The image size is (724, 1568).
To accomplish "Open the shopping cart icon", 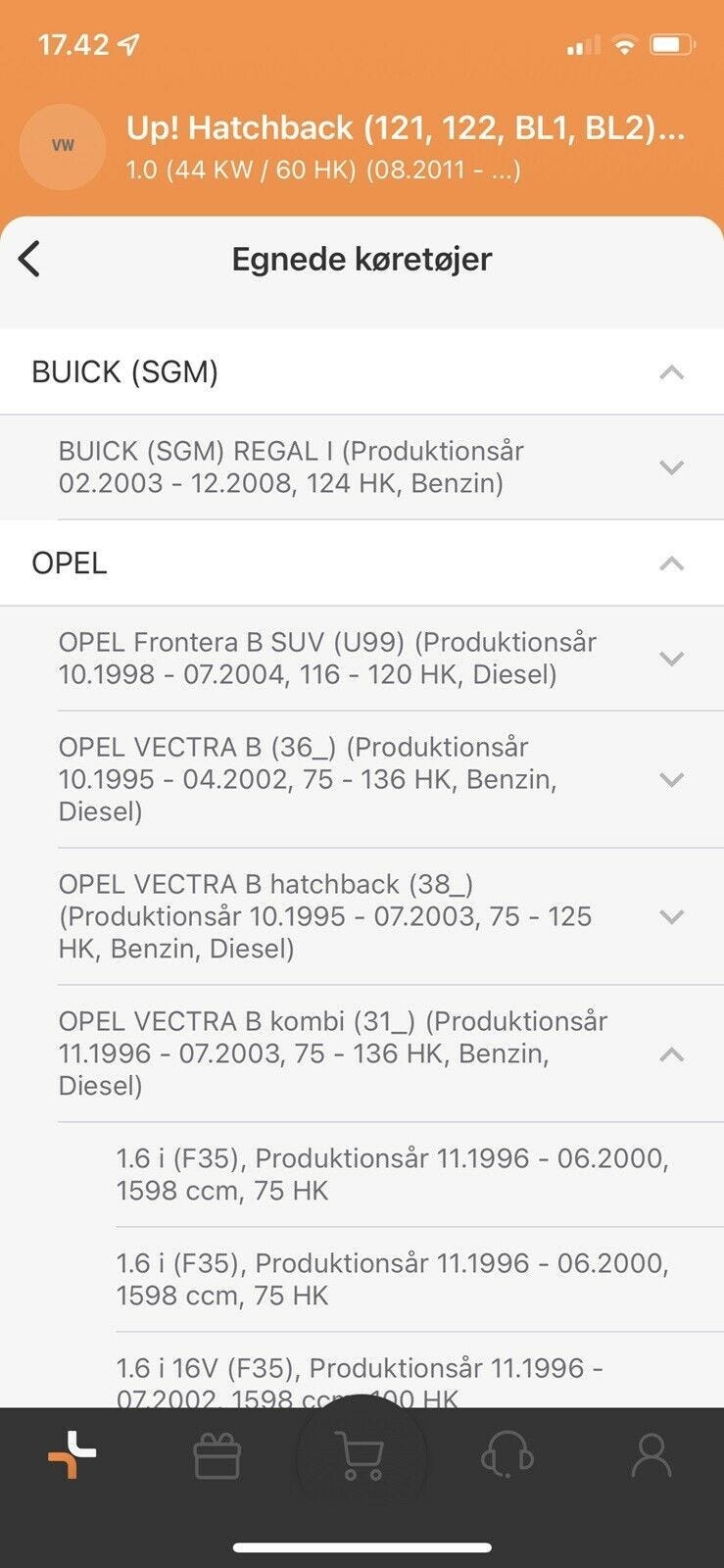I will point(360,1456).
